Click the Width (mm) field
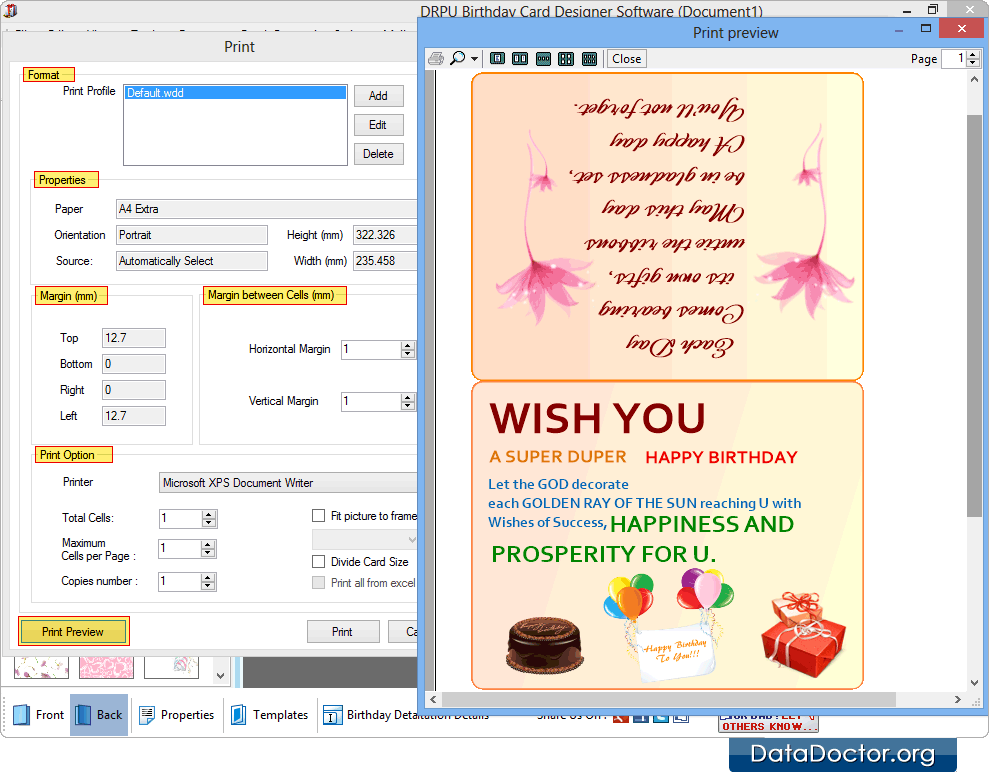Viewport: 989px width, 772px height. click(385, 260)
